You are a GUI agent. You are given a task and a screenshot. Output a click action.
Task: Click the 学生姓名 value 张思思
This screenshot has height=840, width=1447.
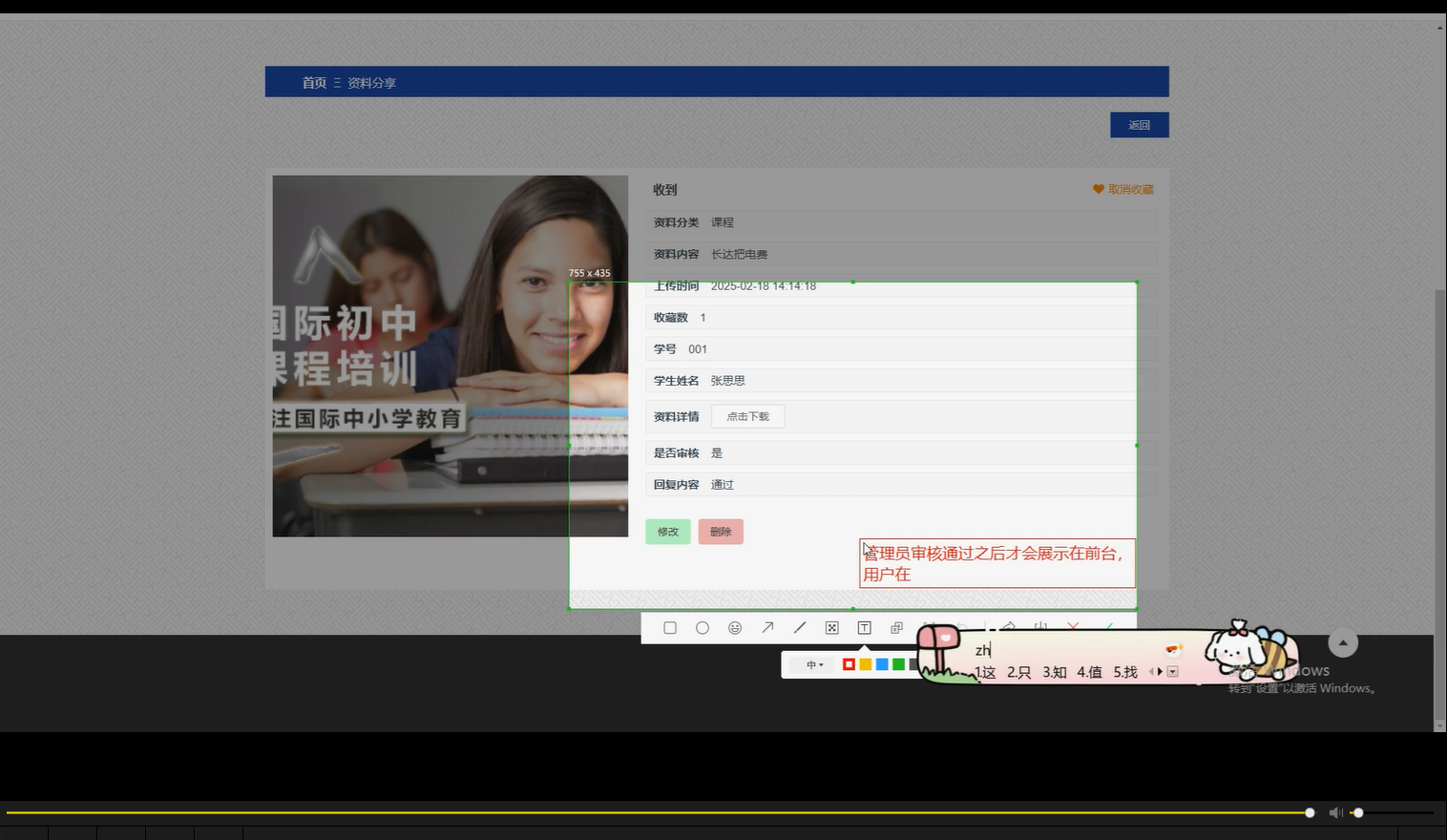click(728, 381)
